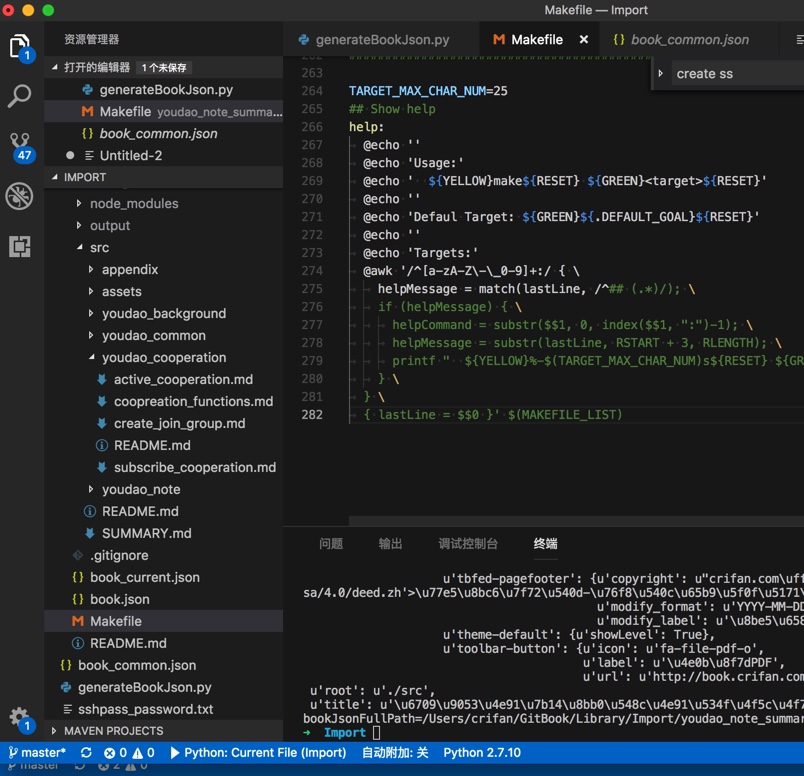The height and width of the screenshot is (776, 804).
Task: Expand the create ss widget arrow
Action: pyautogui.click(x=660, y=73)
